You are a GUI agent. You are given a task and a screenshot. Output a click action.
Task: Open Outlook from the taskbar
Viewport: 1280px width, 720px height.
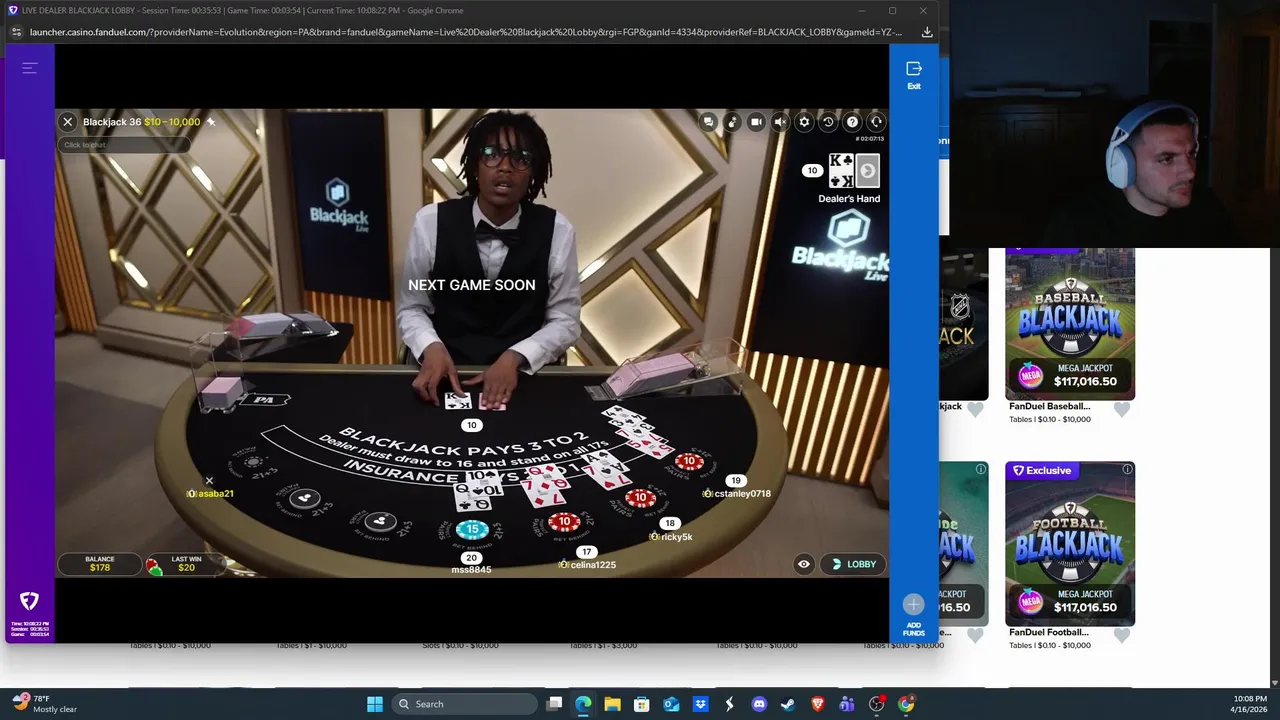coord(671,704)
